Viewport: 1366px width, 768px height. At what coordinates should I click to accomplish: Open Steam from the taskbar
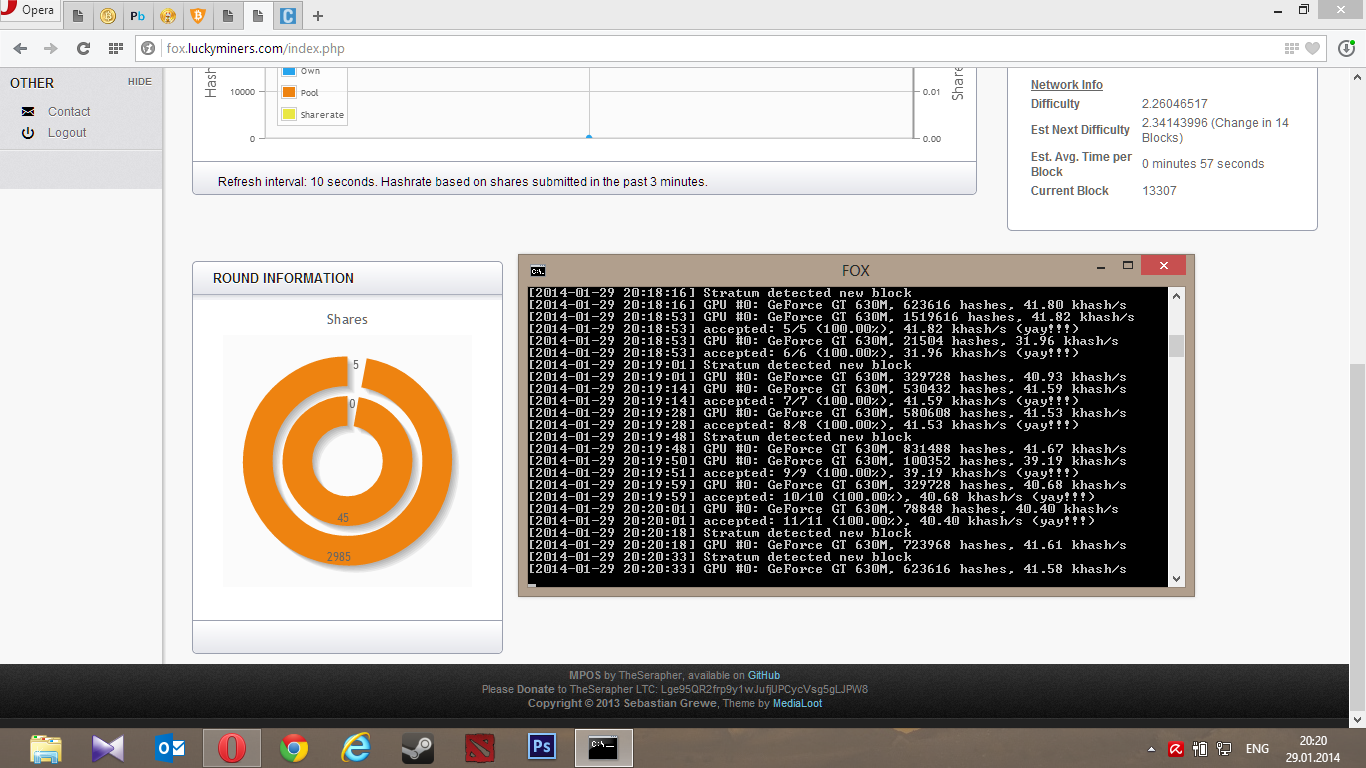[x=418, y=748]
